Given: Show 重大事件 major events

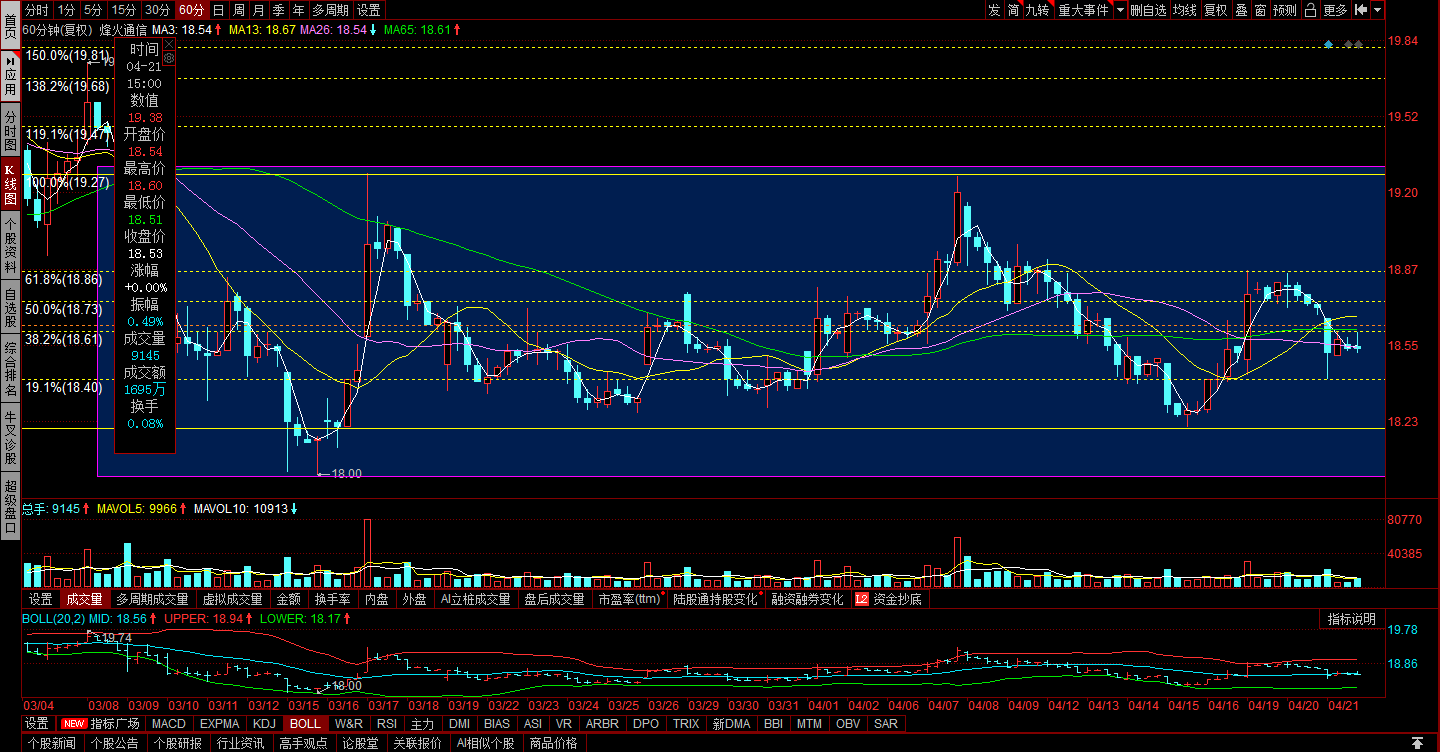Looking at the screenshot, I should (1084, 10).
